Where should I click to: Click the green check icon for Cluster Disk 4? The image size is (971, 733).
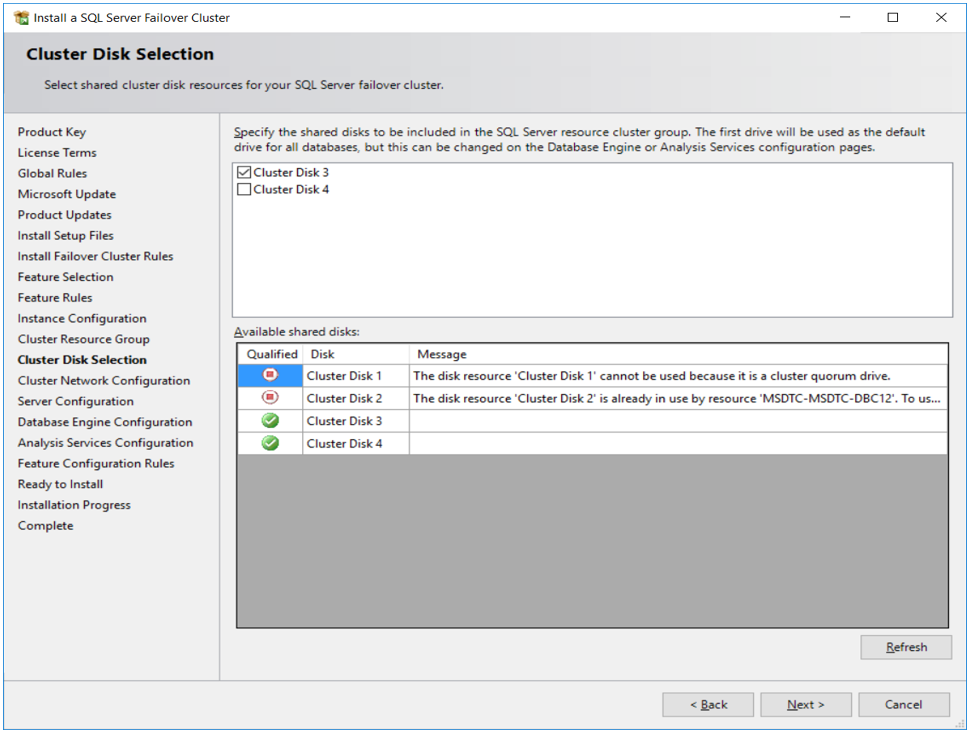(270, 443)
